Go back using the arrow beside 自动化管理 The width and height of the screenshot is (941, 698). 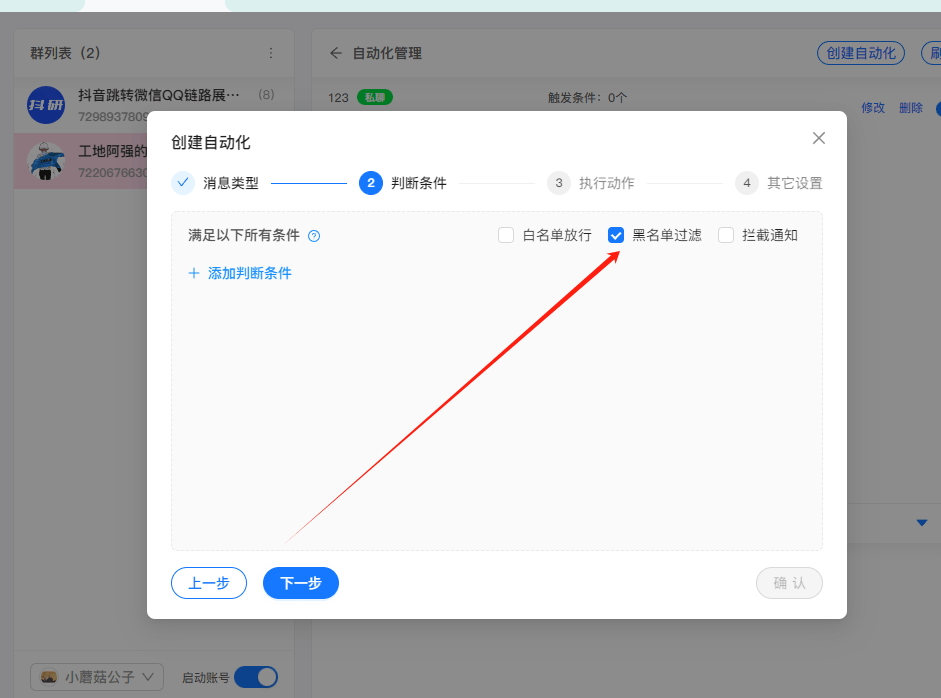tap(335, 53)
